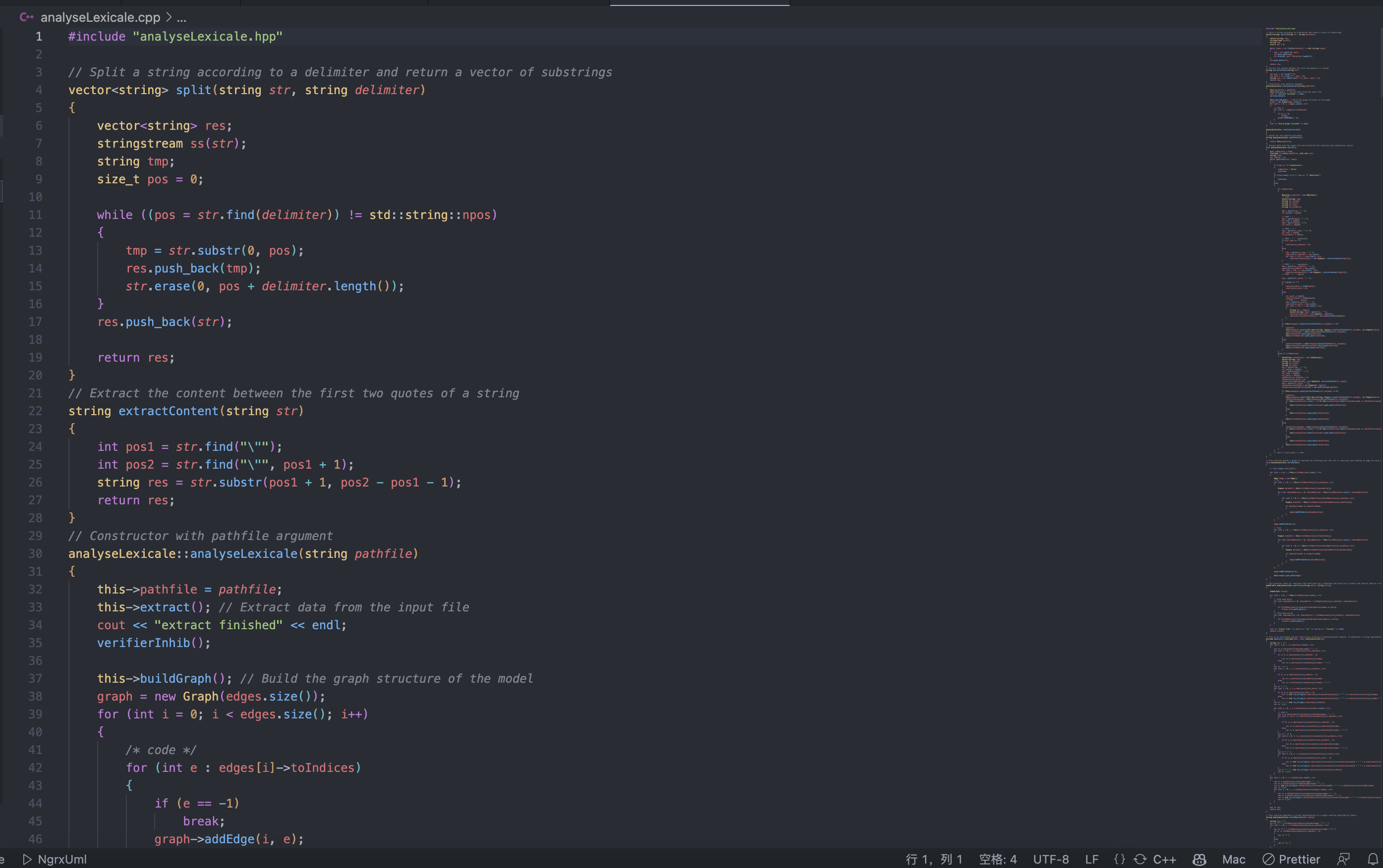Click line number 39 in the gutter
The height and width of the screenshot is (868, 1383).
point(35,714)
